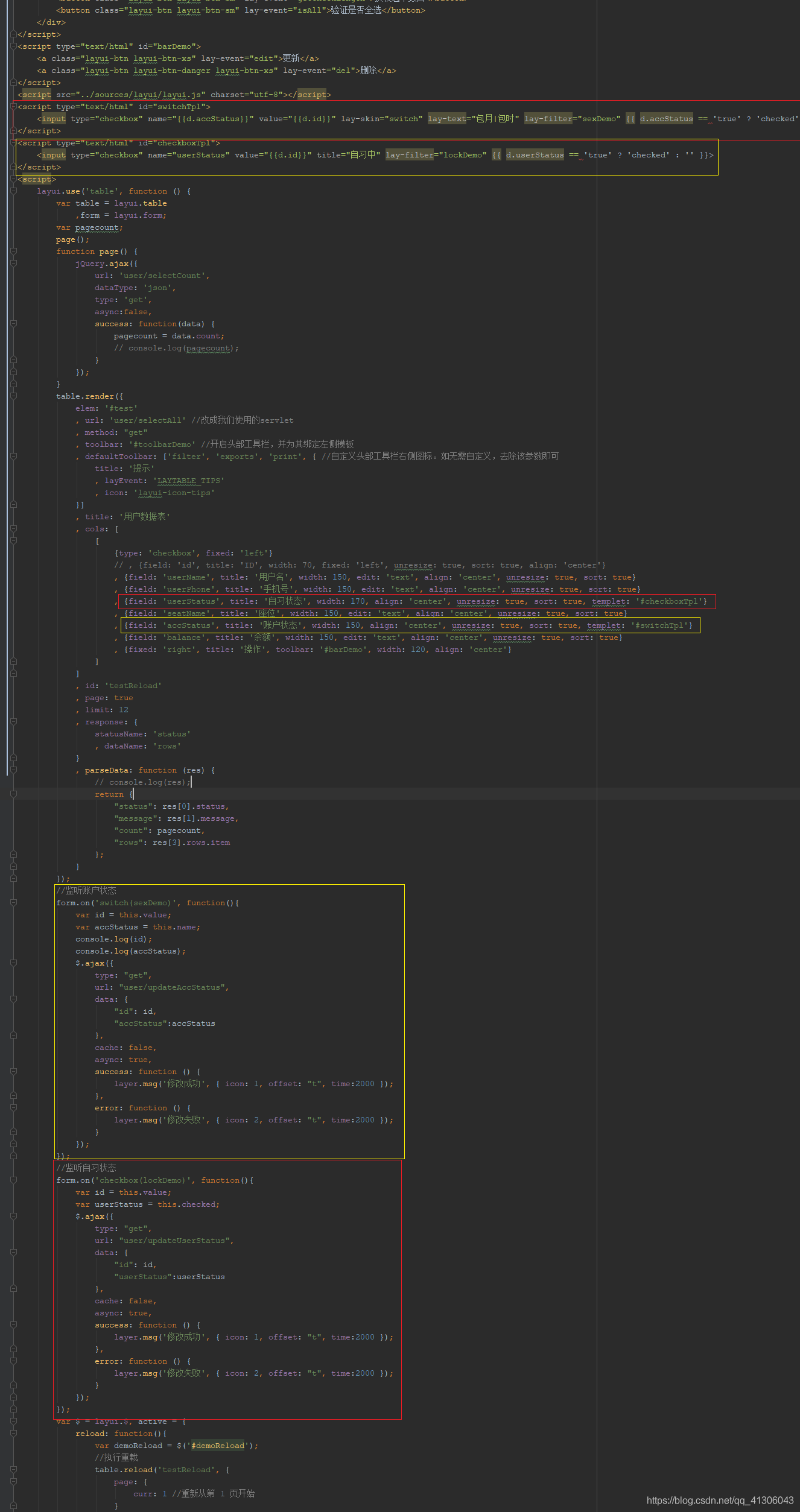Click the id: 'testReload' line
The width and height of the screenshot is (800, 1512).
123,686
